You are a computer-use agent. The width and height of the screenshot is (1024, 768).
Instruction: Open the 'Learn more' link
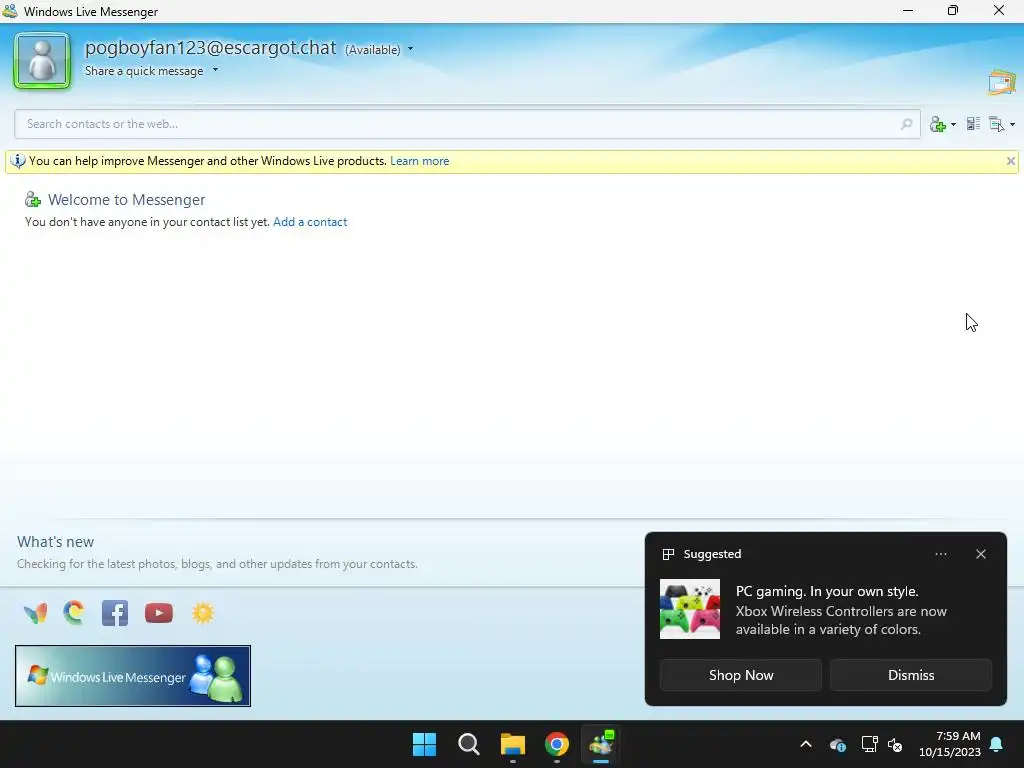(x=419, y=161)
